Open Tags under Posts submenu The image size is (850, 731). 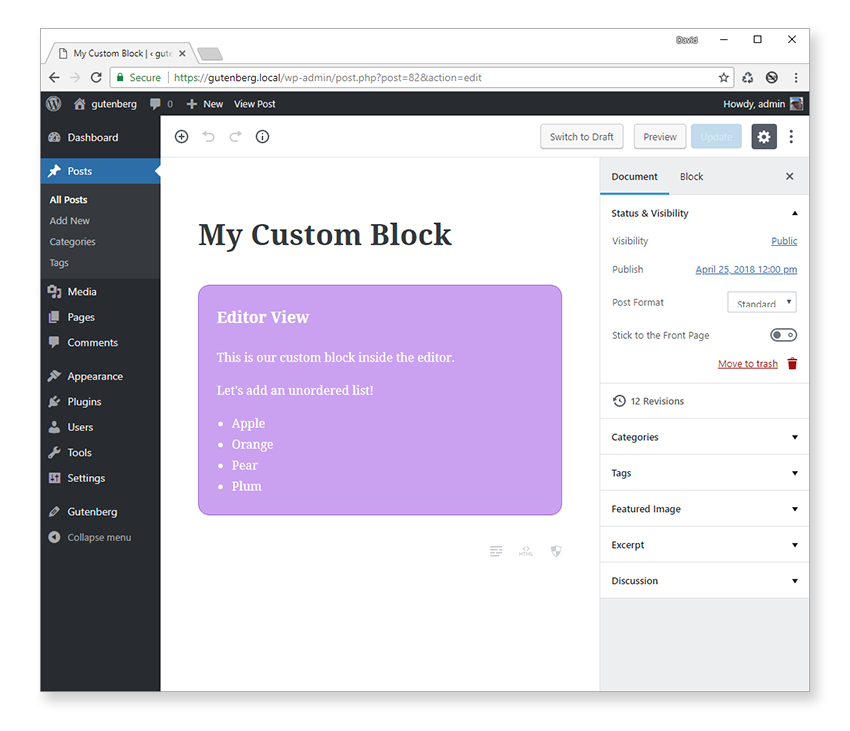point(59,263)
